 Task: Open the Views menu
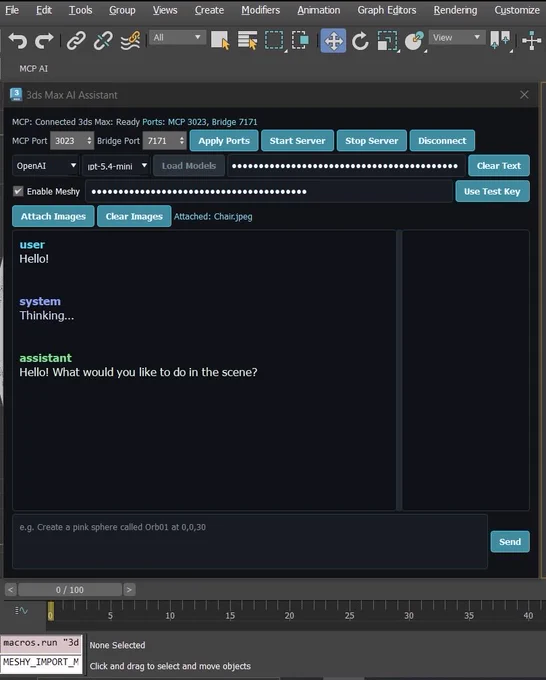pos(165,10)
